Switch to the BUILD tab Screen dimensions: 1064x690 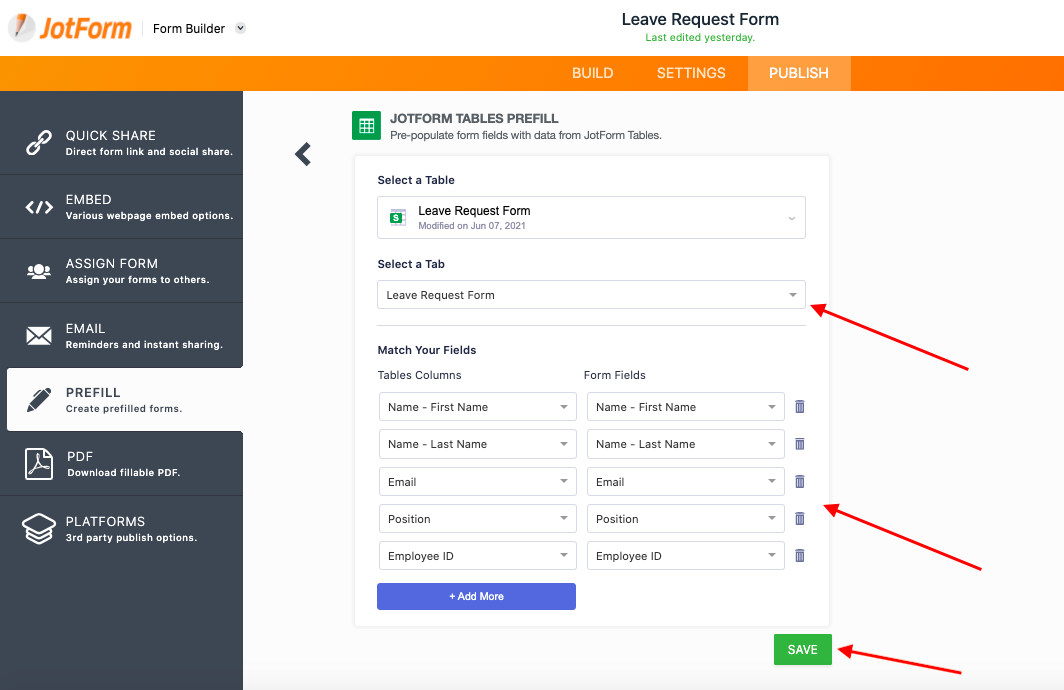[592, 73]
